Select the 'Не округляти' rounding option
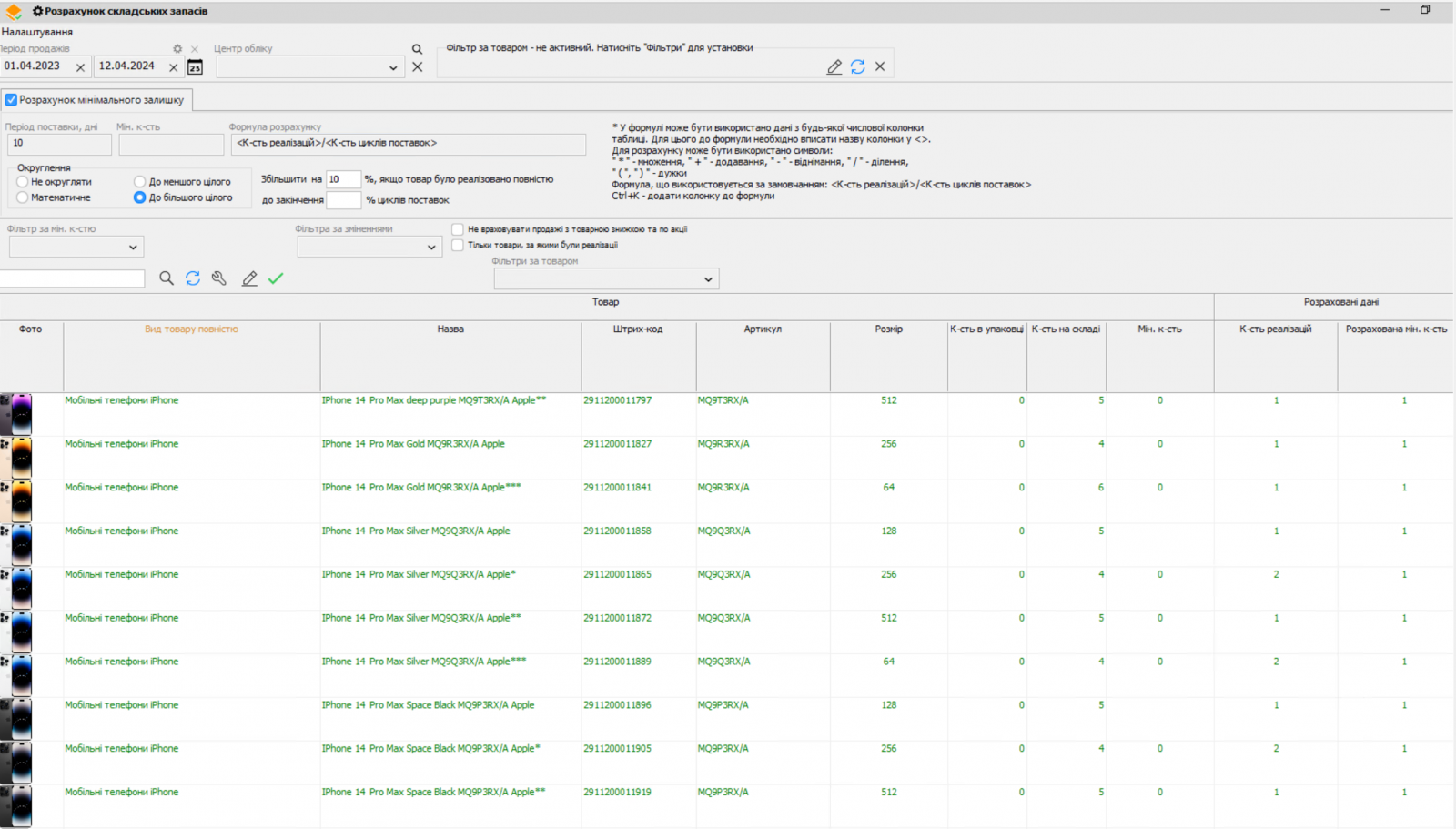Image resolution: width=1456 pixels, height=829 pixels. [x=23, y=182]
